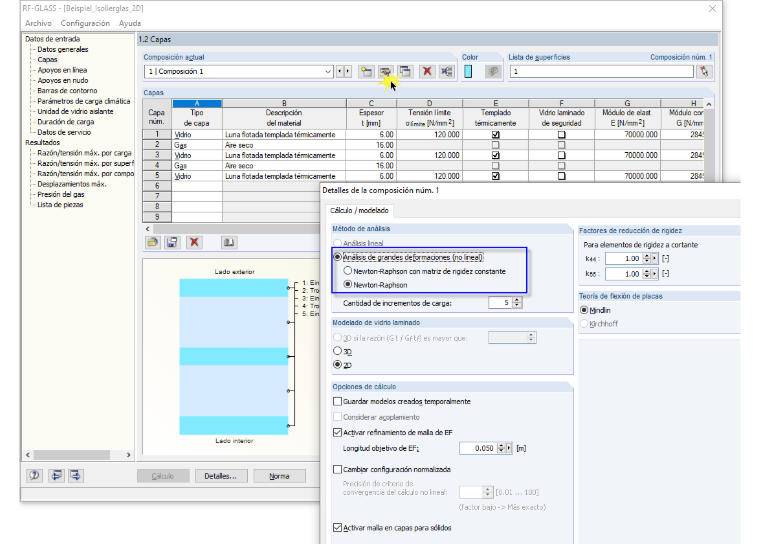Enable Cambiar configuración normalizada checkbox

click(337, 469)
